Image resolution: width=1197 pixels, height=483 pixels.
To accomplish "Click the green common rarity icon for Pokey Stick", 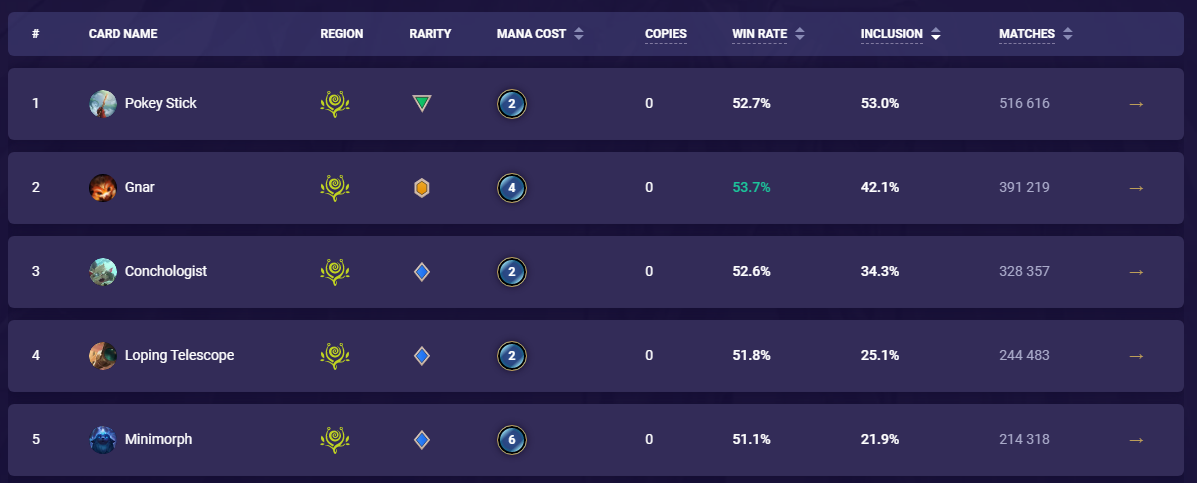I will tap(422, 103).
